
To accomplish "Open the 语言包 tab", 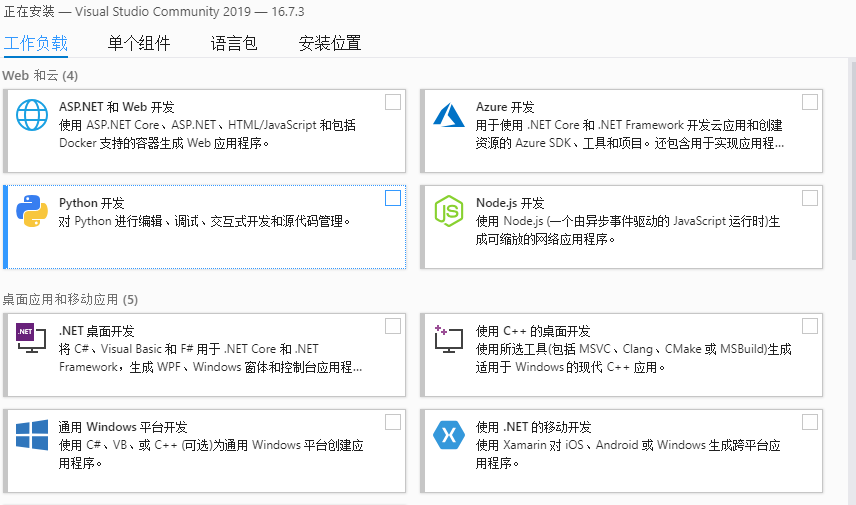I will pos(234,43).
